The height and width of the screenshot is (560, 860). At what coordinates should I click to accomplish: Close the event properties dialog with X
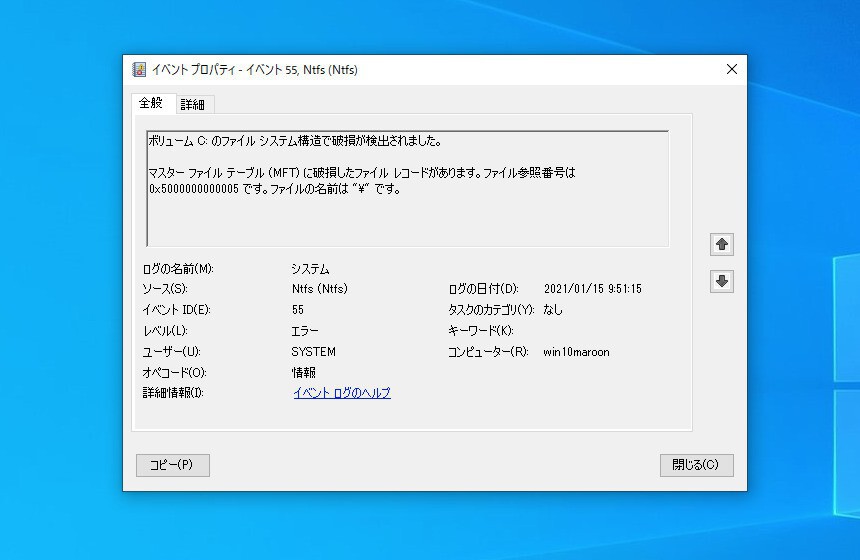732,69
